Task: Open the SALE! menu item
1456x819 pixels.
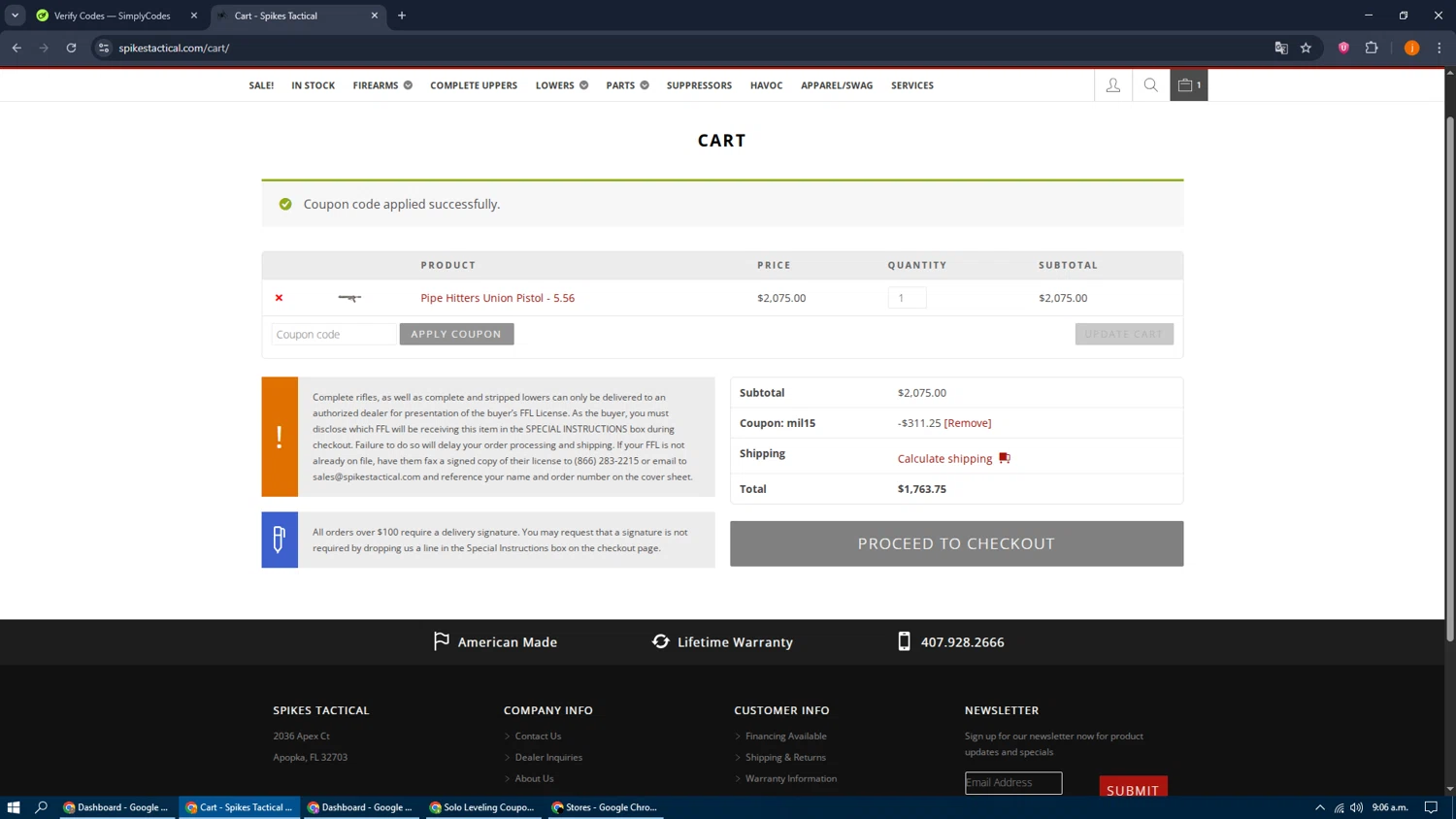Action: pyautogui.click(x=261, y=85)
